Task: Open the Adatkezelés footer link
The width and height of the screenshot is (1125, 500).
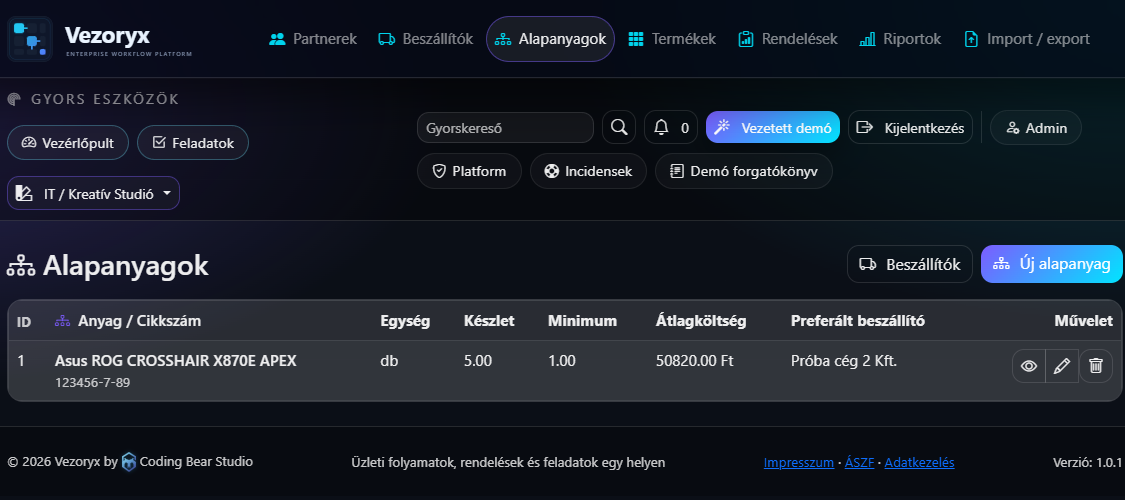Action: pos(919,463)
